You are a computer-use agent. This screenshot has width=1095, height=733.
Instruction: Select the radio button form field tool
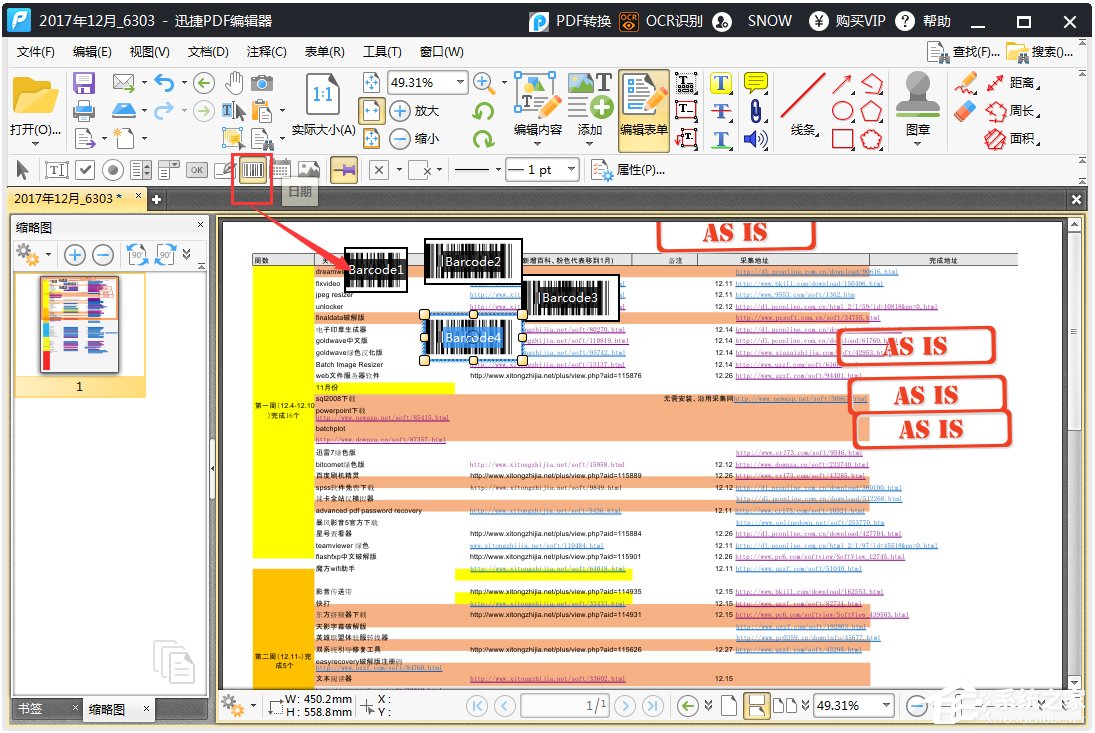tap(113, 170)
